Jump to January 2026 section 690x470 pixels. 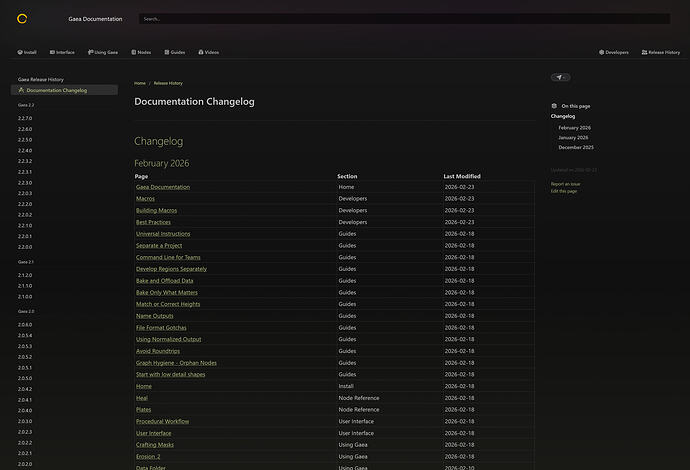click(x=573, y=137)
